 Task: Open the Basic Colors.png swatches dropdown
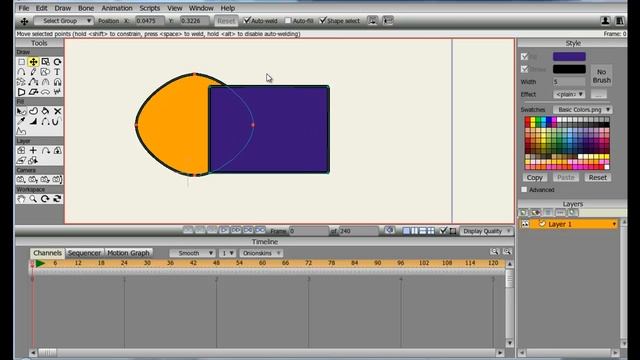583,110
